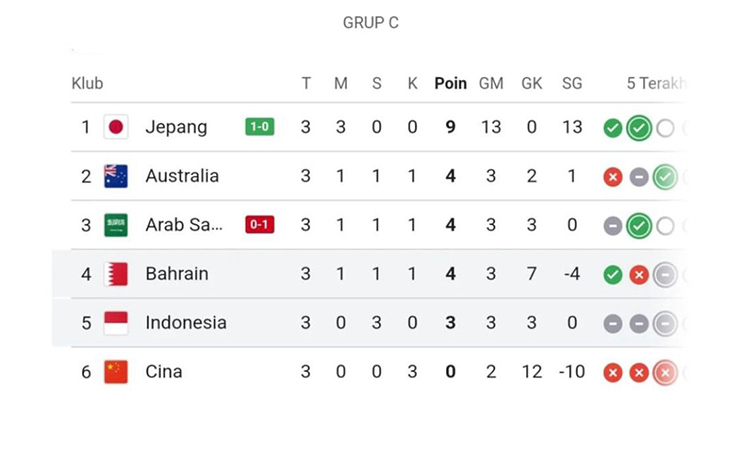
Task: Click the Indonesia flag icon
Action: tap(116, 323)
